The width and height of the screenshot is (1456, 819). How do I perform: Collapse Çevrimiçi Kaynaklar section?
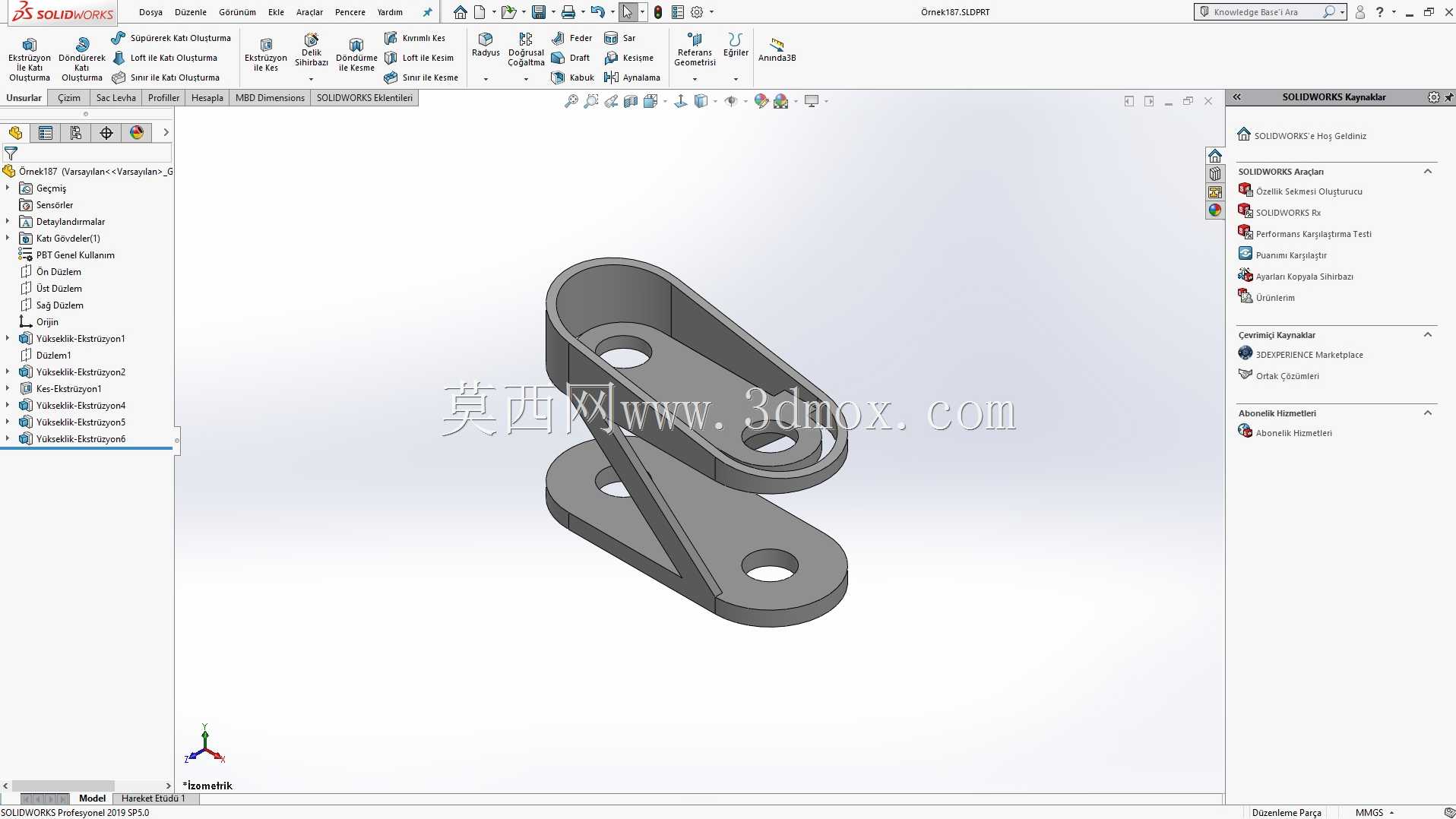click(x=1427, y=335)
